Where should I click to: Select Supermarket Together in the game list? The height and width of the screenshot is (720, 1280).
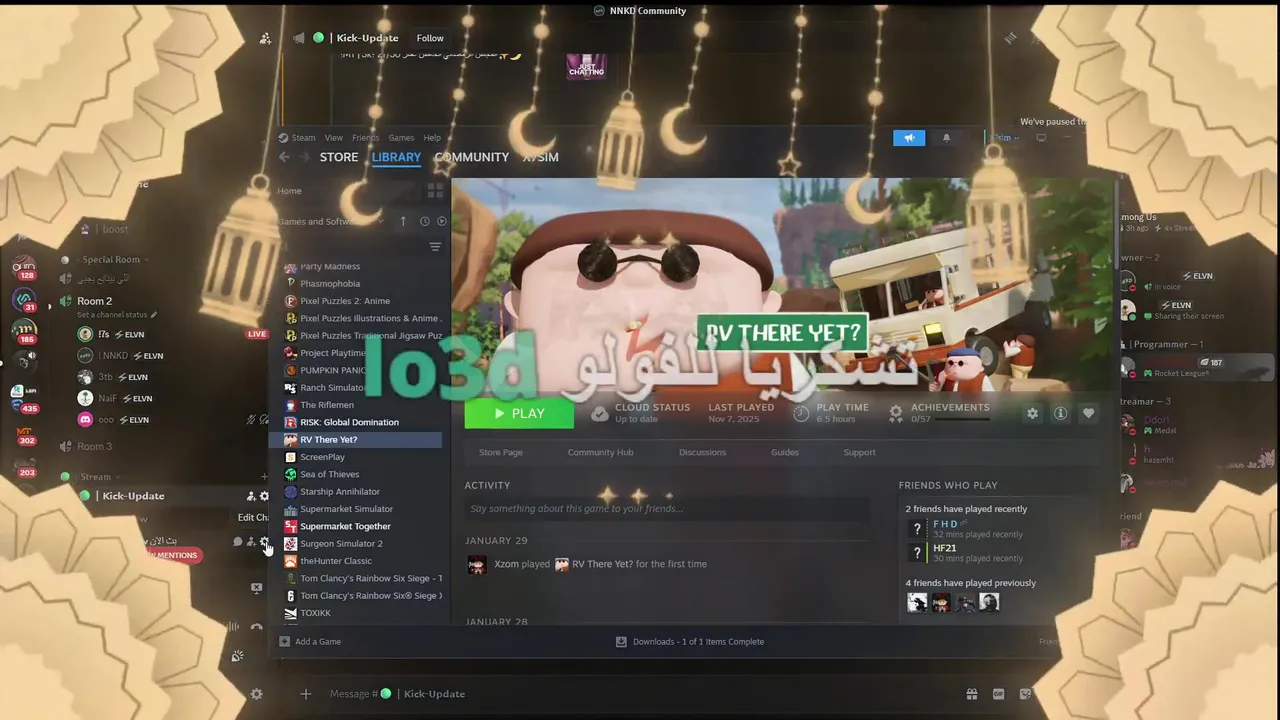pyautogui.click(x=345, y=526)
